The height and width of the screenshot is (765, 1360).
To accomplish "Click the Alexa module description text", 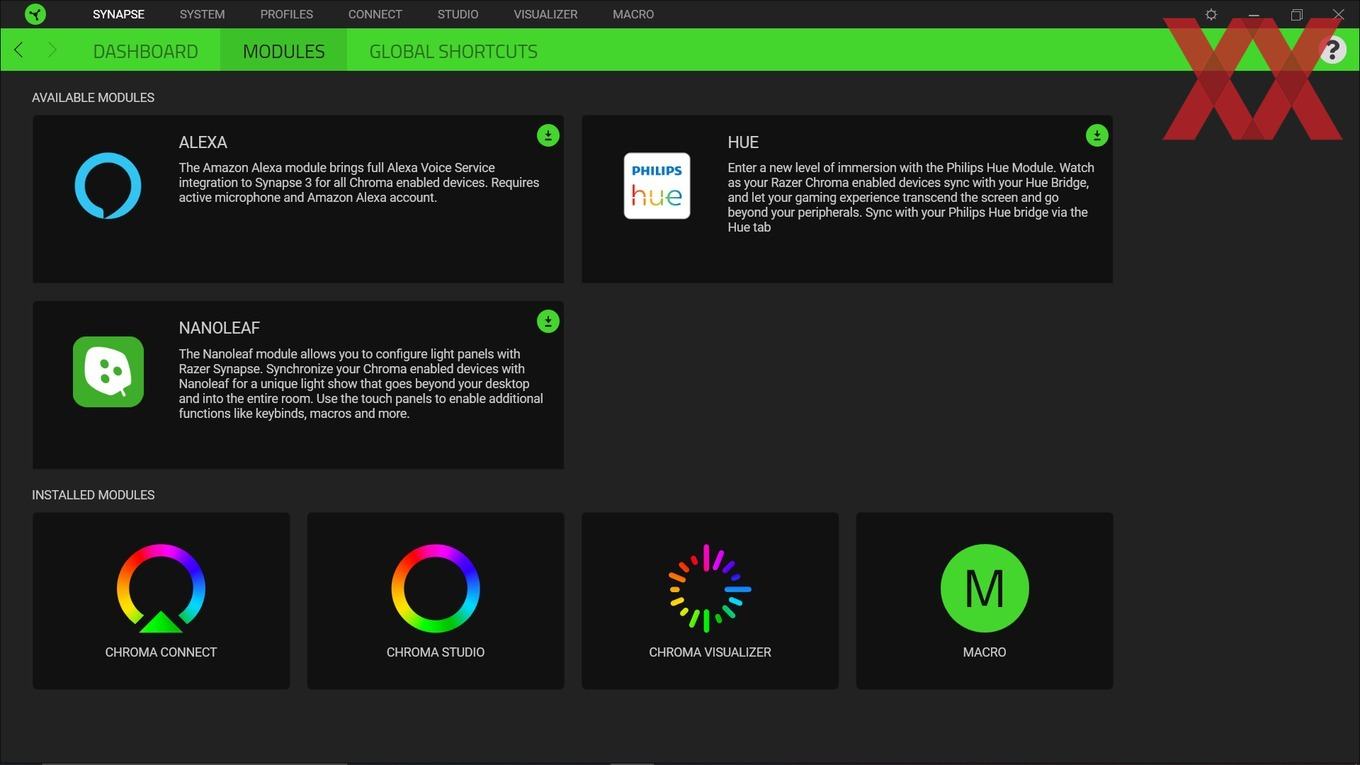I will pos(359,183).
